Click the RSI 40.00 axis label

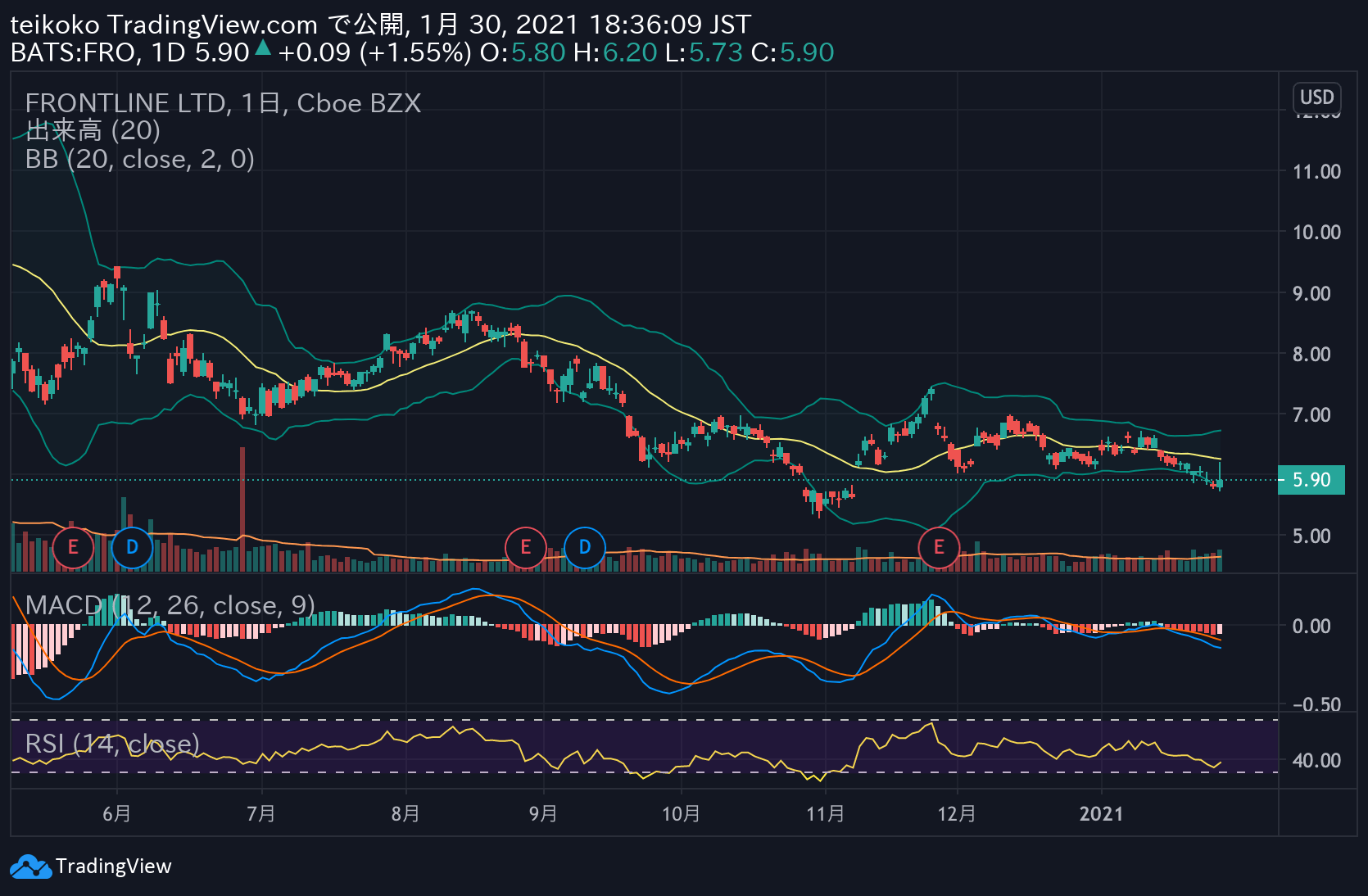point(1316,761)
